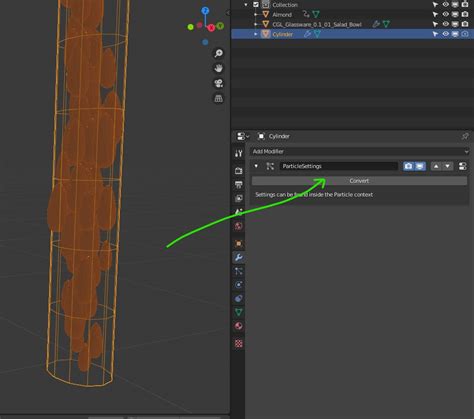This screenshot has width=474, height=419.
Task: Open the Object Data green triangle tab
Action: [x=238, y=312]
